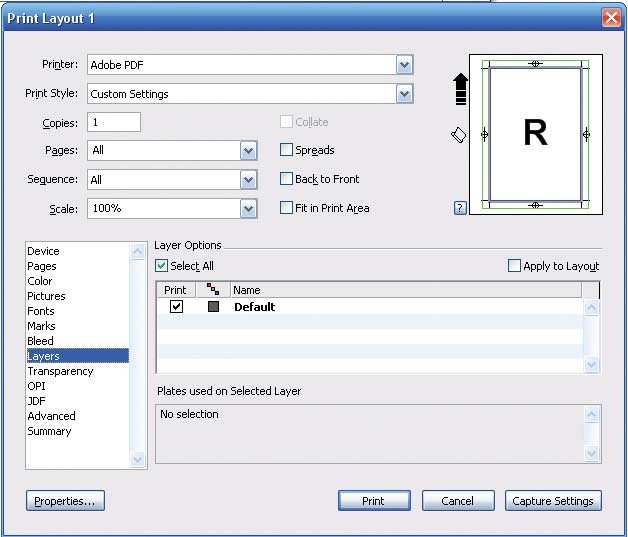The width and height of the screenshot is (628, 537).
Task: Click the Name column header
Action: (x=406, y=290)
